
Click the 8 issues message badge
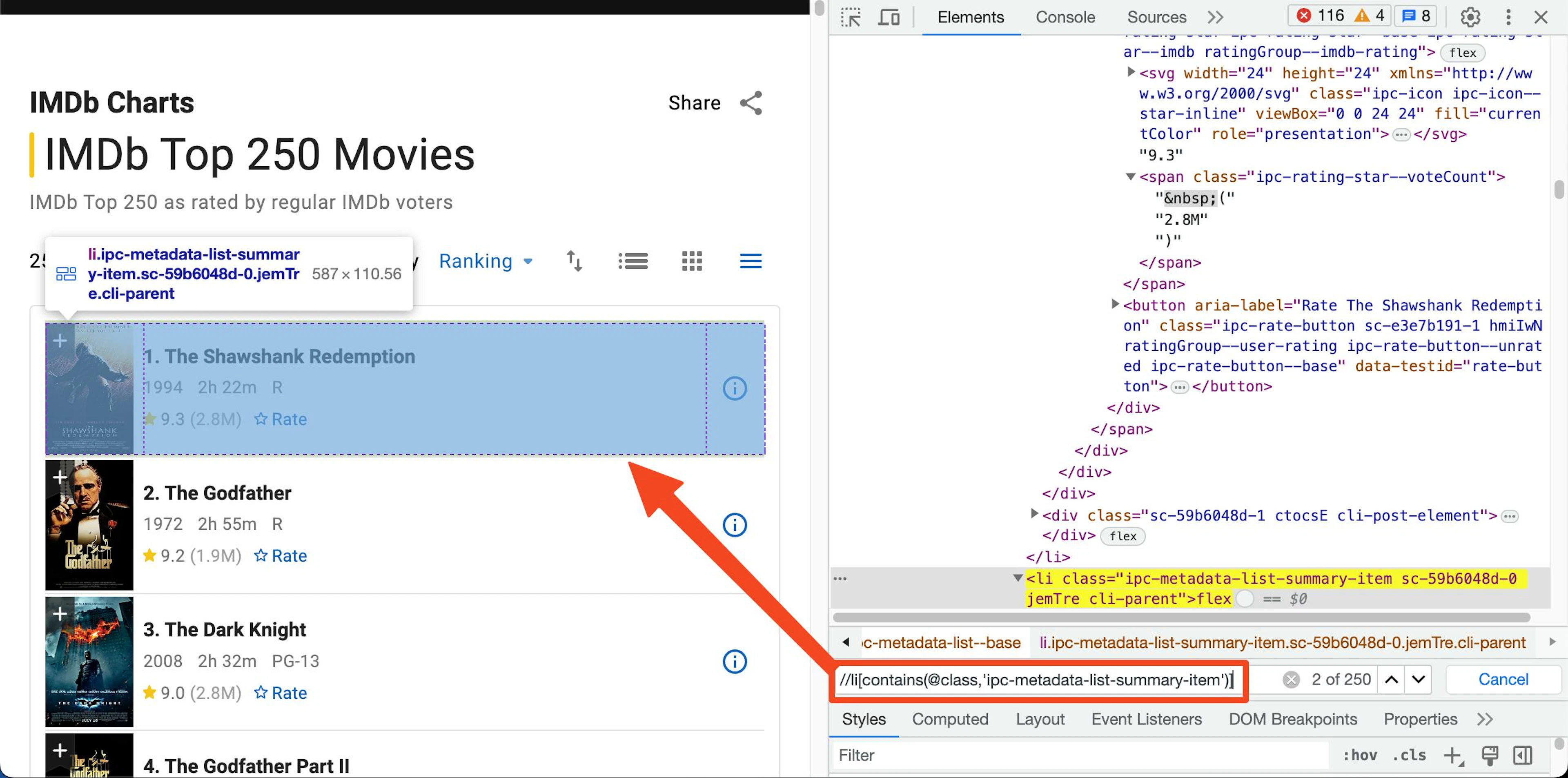(1416, 16)
